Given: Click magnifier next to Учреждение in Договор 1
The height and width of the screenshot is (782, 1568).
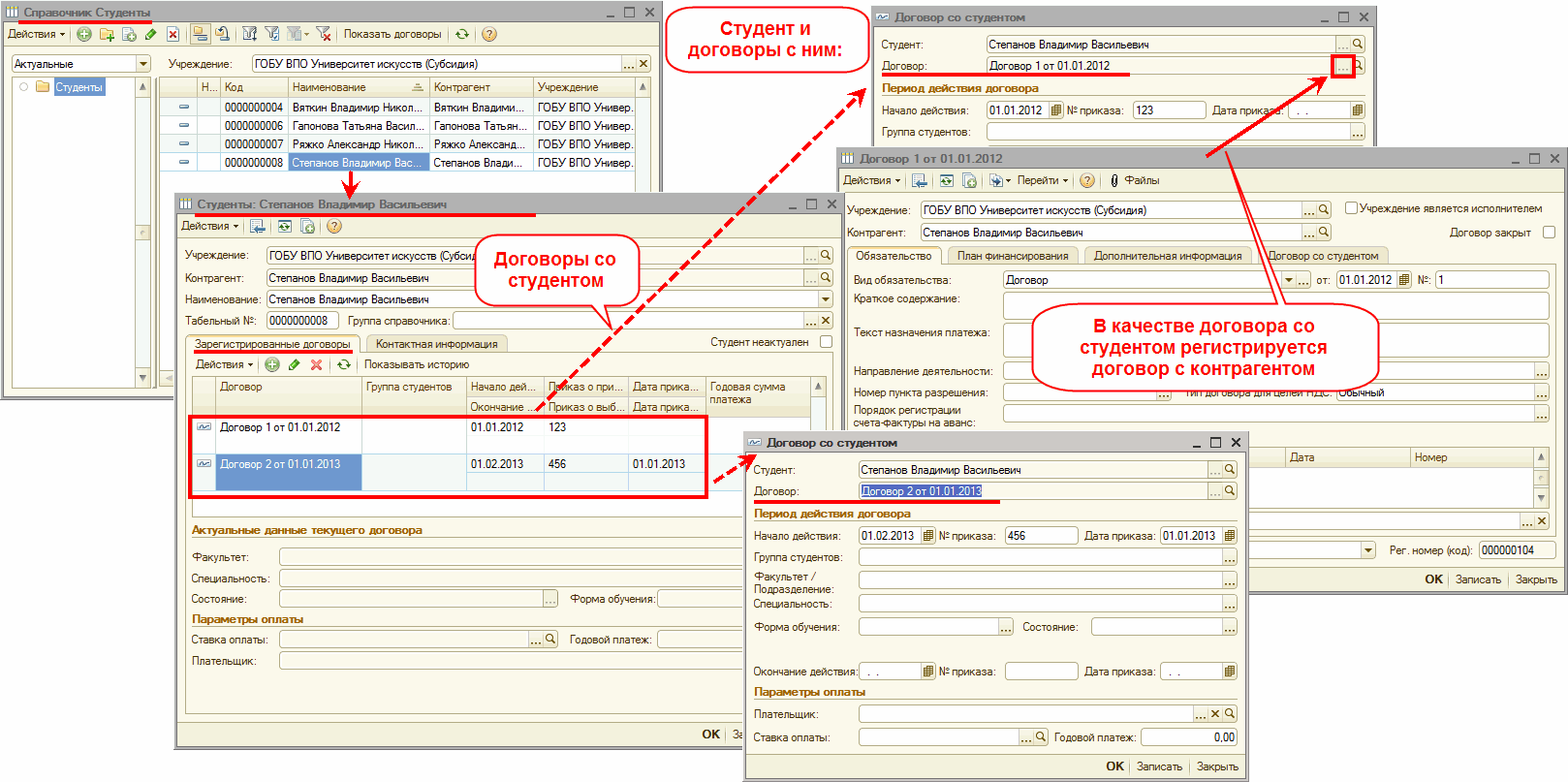Looking at the screenshot, I should pyautogui.click(x=1324, y=210).
